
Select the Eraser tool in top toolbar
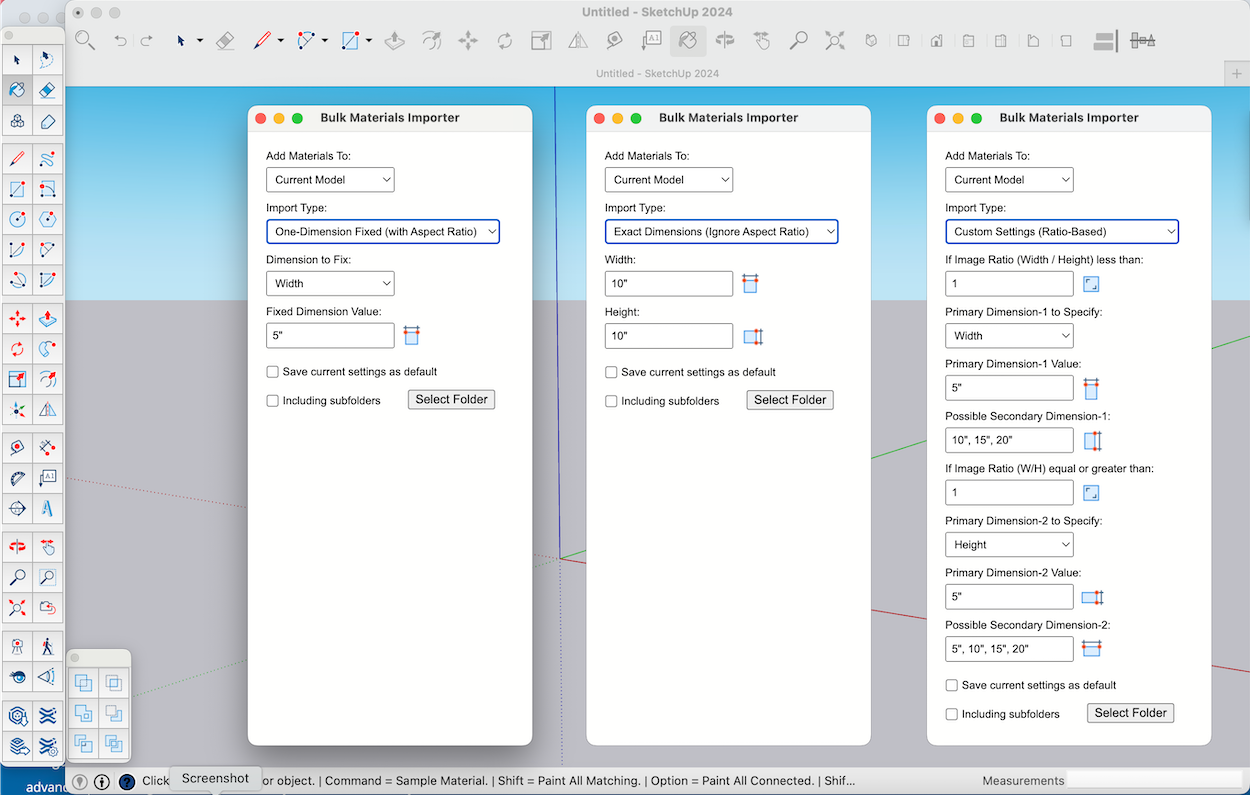coord(225,40)
